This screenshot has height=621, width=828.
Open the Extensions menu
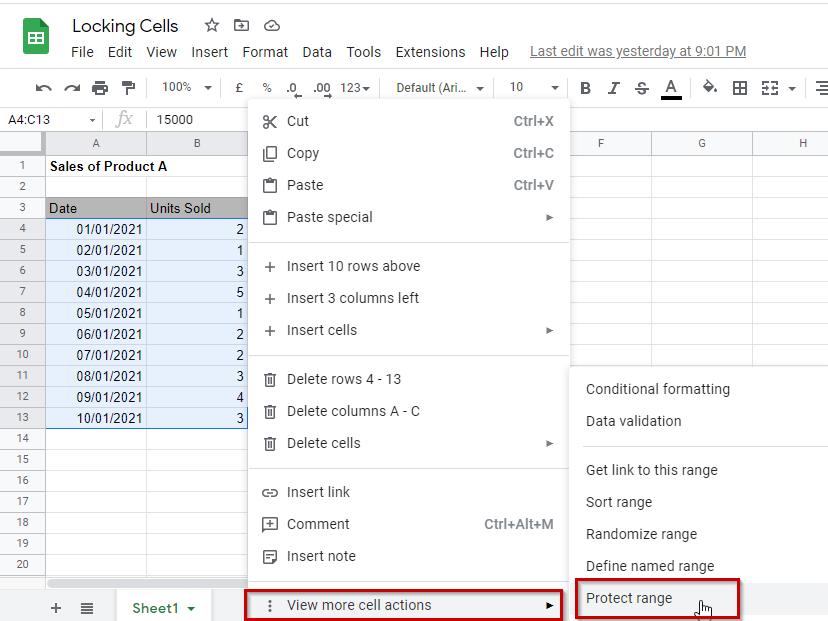(430, 52)
